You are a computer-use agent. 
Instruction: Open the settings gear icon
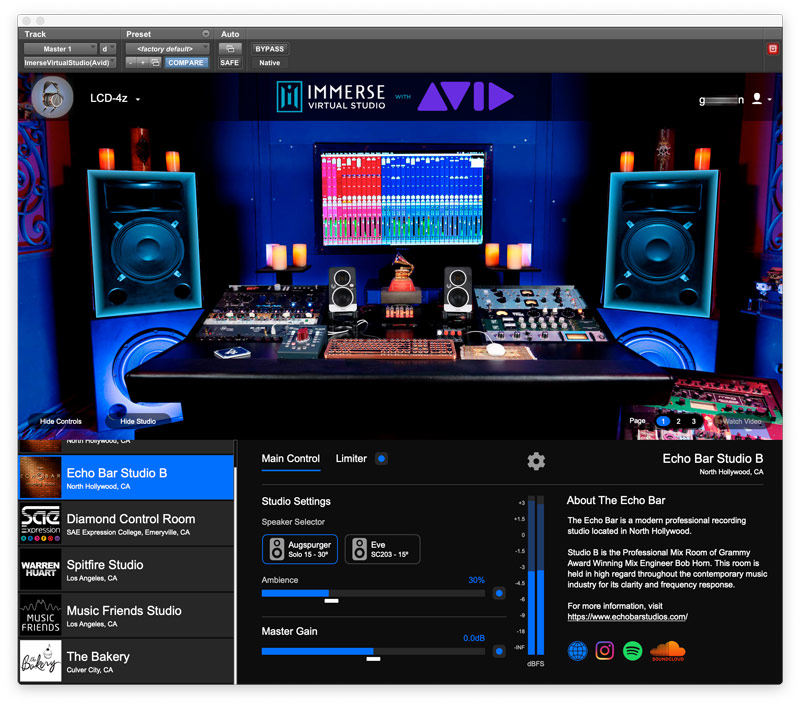536,461
